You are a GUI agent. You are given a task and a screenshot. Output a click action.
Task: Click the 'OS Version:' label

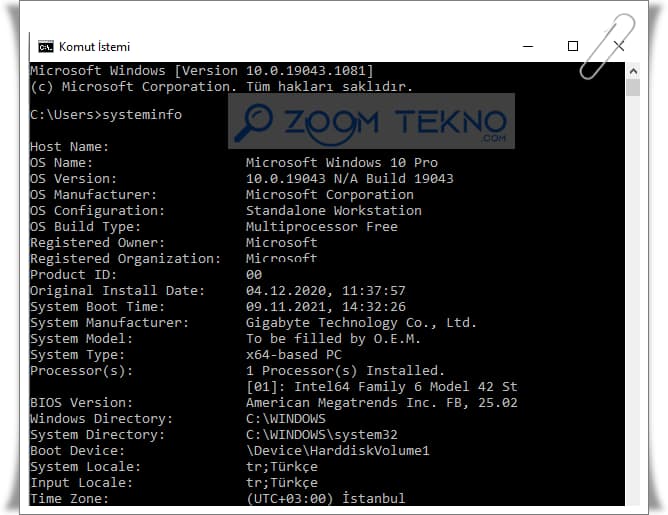point(73,178)
